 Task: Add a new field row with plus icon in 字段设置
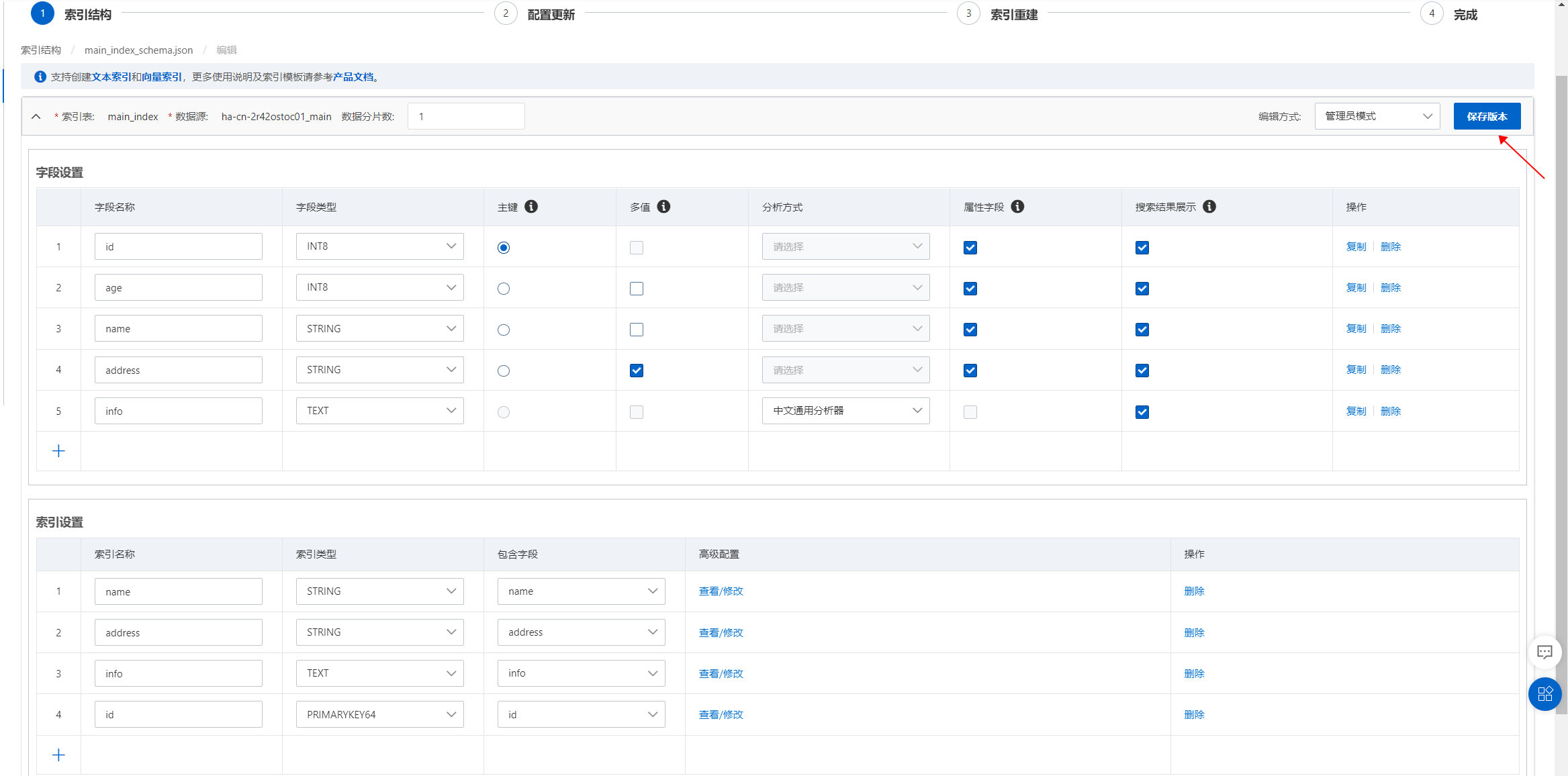click(x=58, y=451)
